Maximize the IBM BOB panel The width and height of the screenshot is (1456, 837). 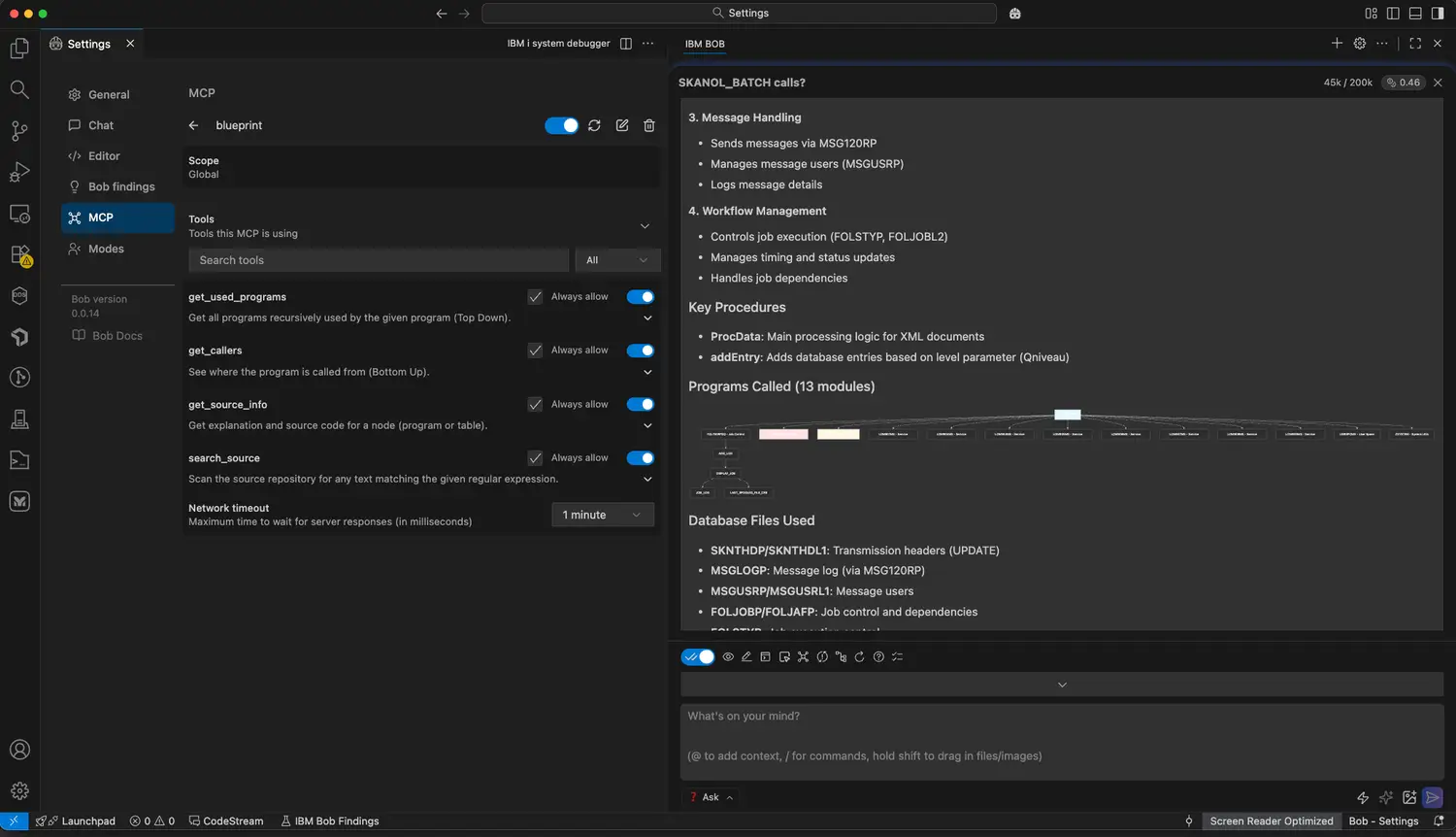pos(1415,43)
